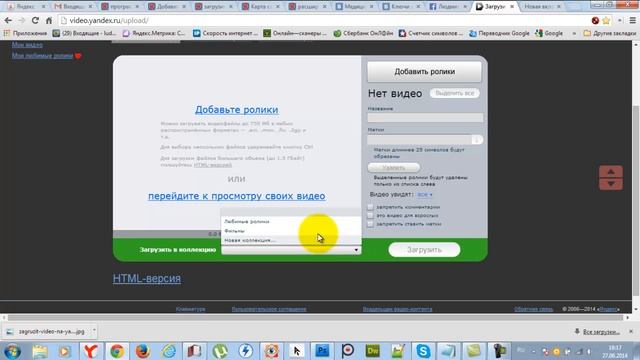Open 'Мои видео' sidebar link
640x360 pixels.
coord(27,45)
